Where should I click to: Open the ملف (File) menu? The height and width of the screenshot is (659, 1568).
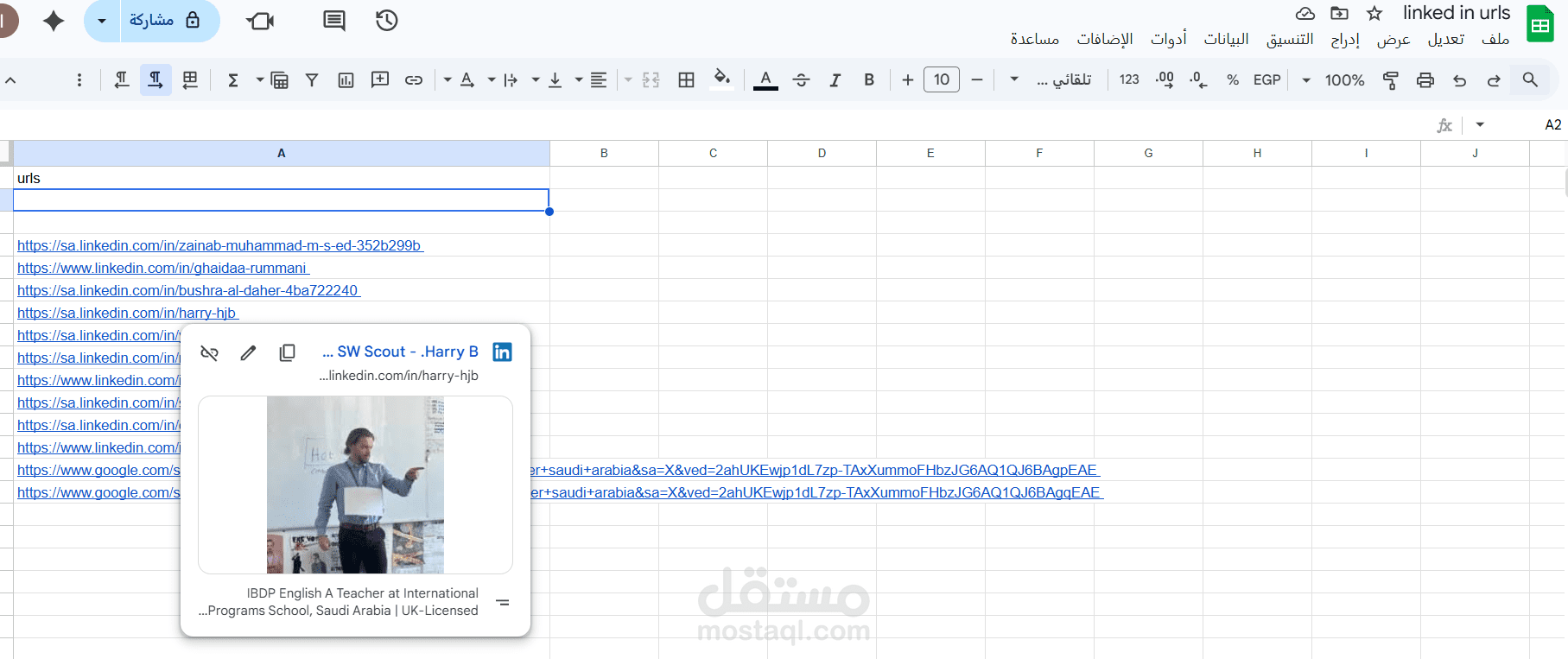tap(1495, 39)
